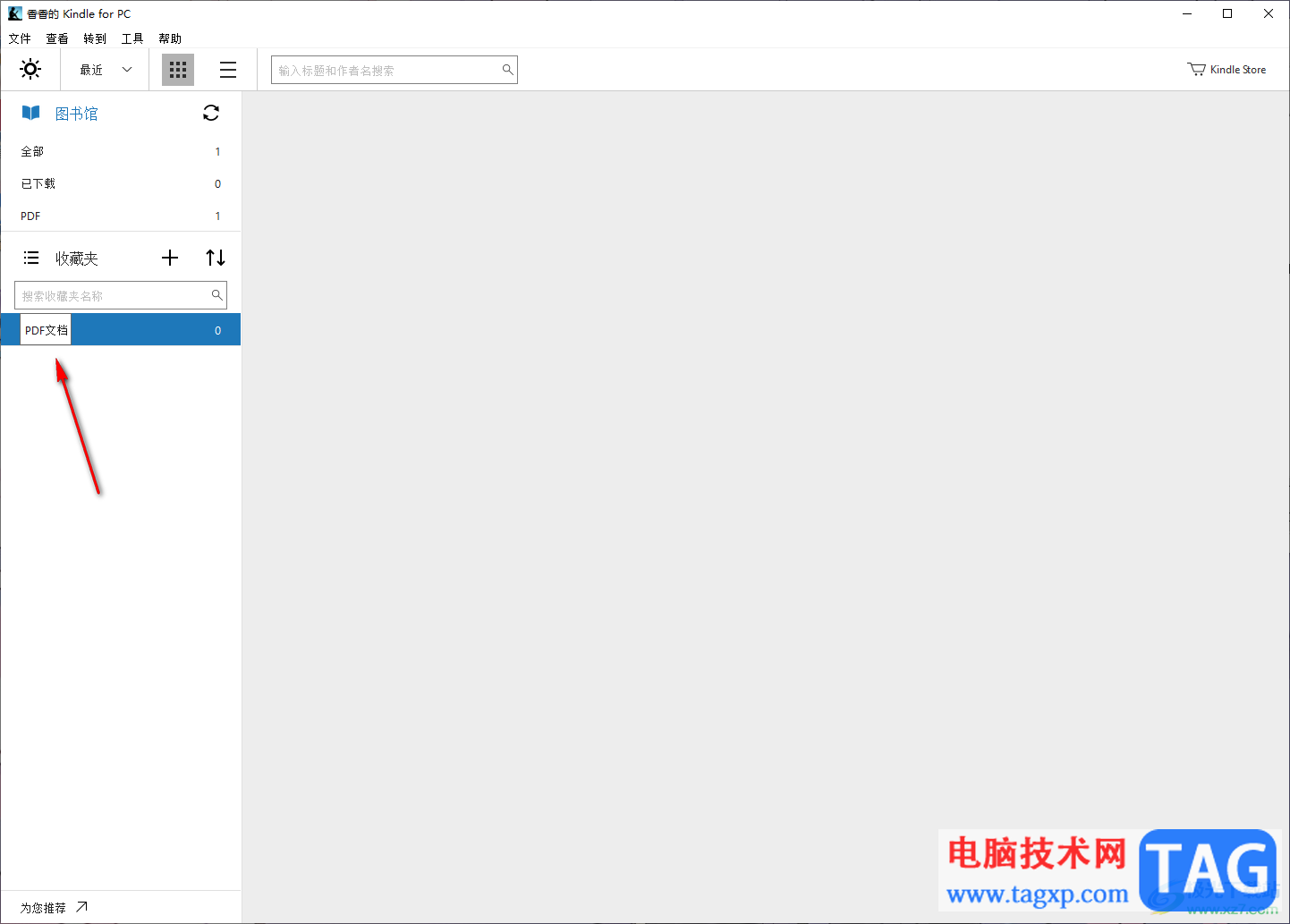Select the 已下载 library filter
1290x924 pixels.
(x=121, y=183)
